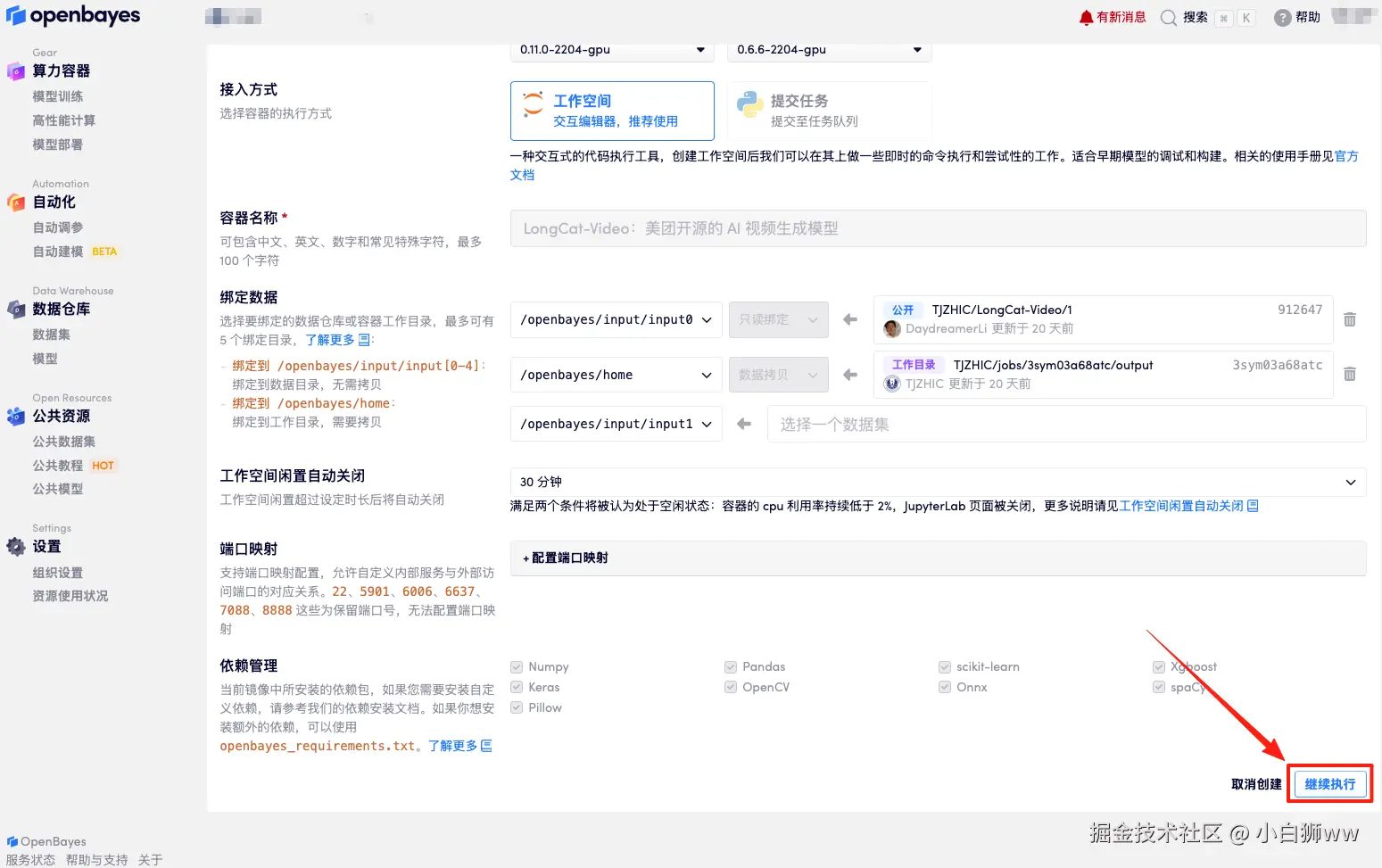
Task: Open the /openbayes/home path dropdown
Action: [x=616, y=375]
